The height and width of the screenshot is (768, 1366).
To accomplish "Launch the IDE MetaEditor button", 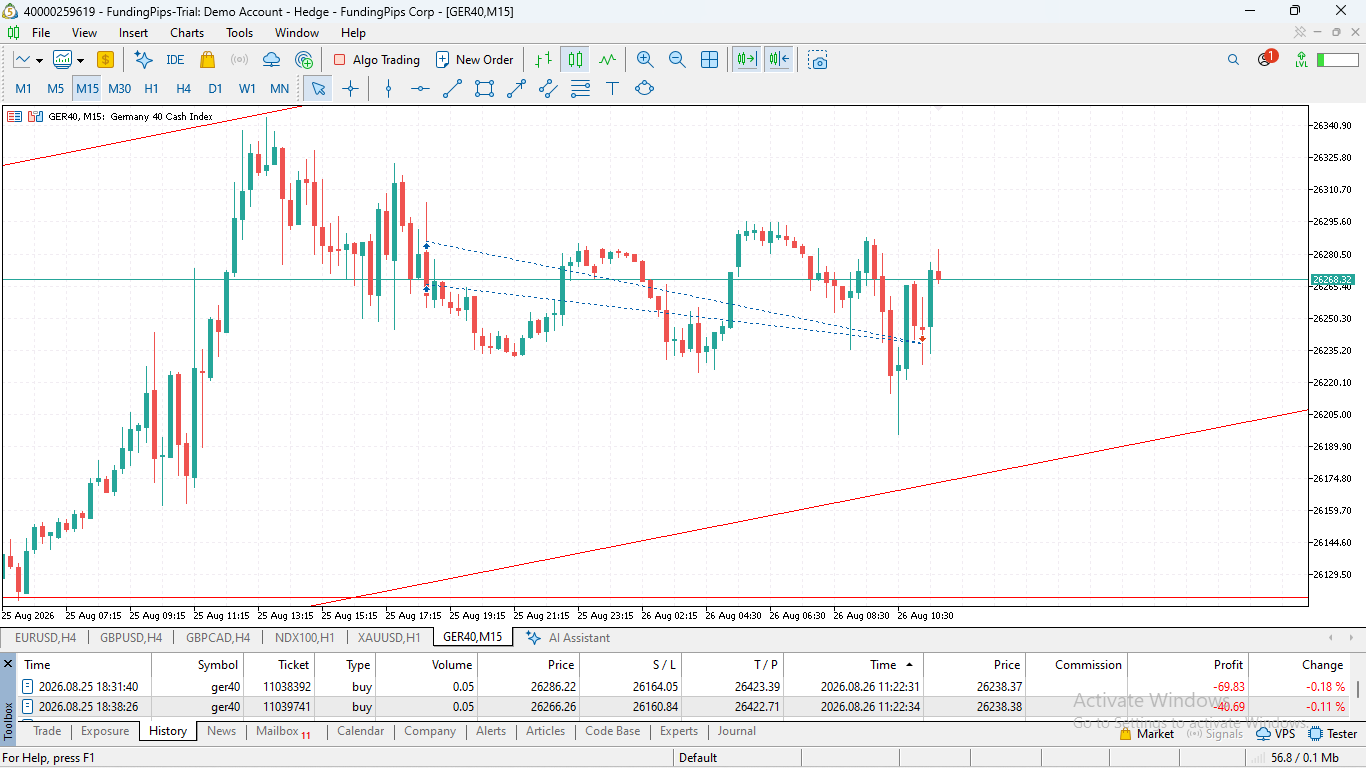I will 175,60.
